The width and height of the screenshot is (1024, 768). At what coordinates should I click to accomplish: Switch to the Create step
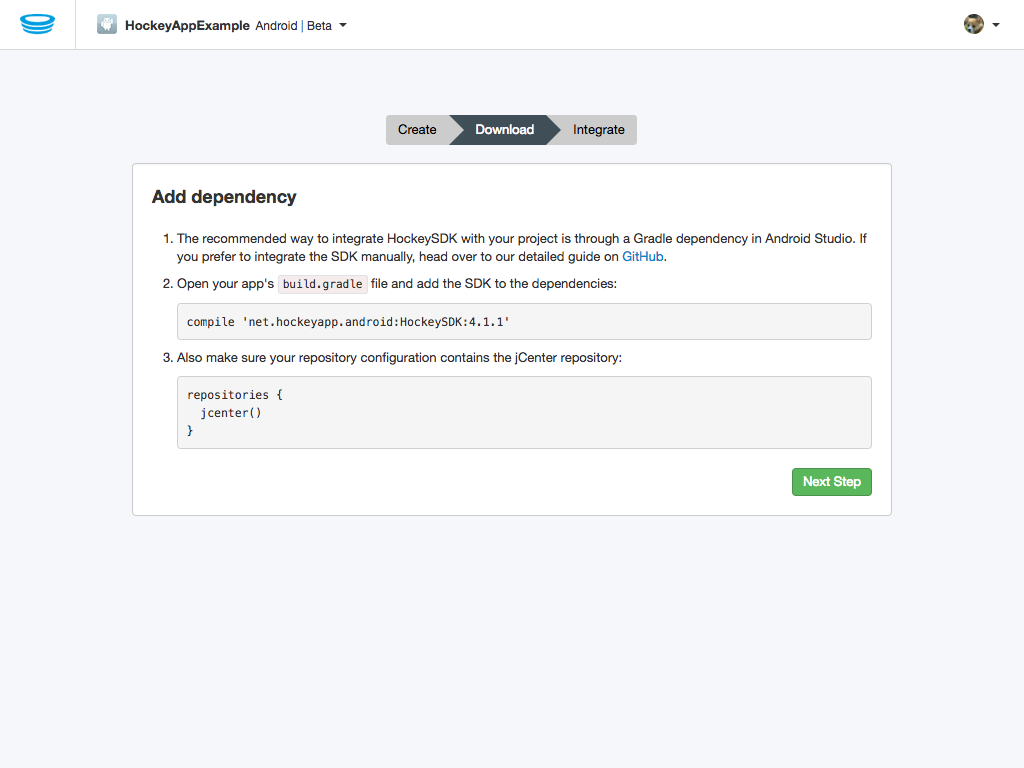tap(418, 129)
